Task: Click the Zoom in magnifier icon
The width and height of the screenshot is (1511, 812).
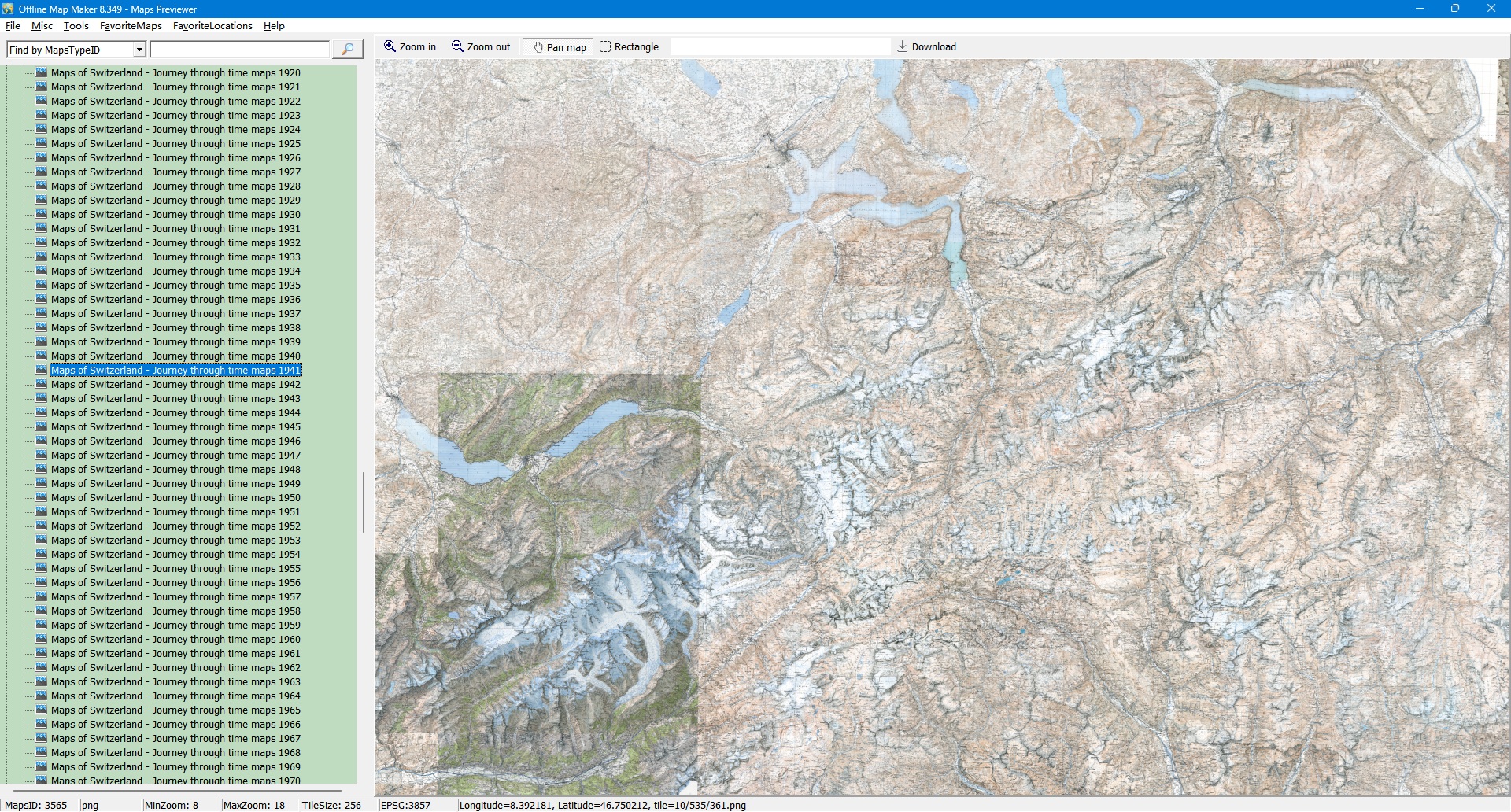Action: (390, 46)
